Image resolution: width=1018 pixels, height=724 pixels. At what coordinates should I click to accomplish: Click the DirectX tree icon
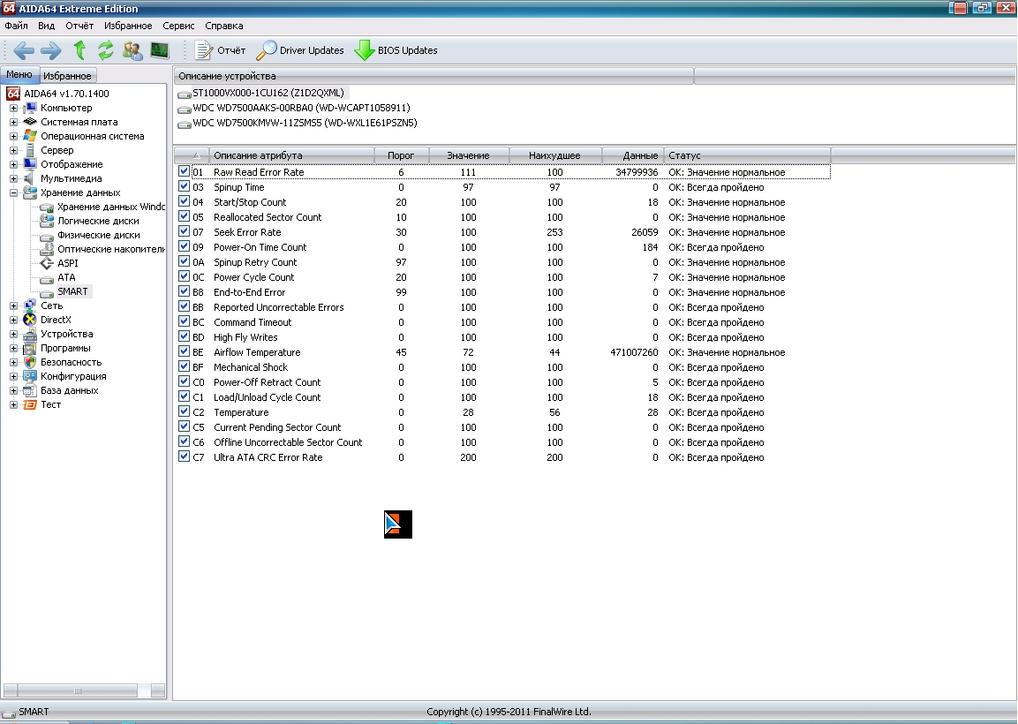30,319
